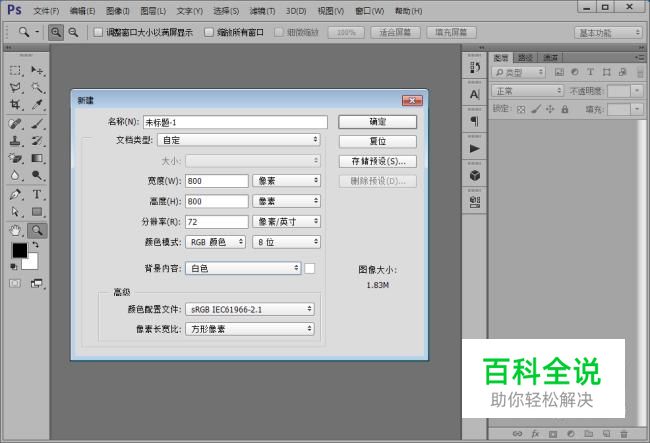Select the Crop tool
Viewport: 650px width, 443px height.
(x=15, y=104)
